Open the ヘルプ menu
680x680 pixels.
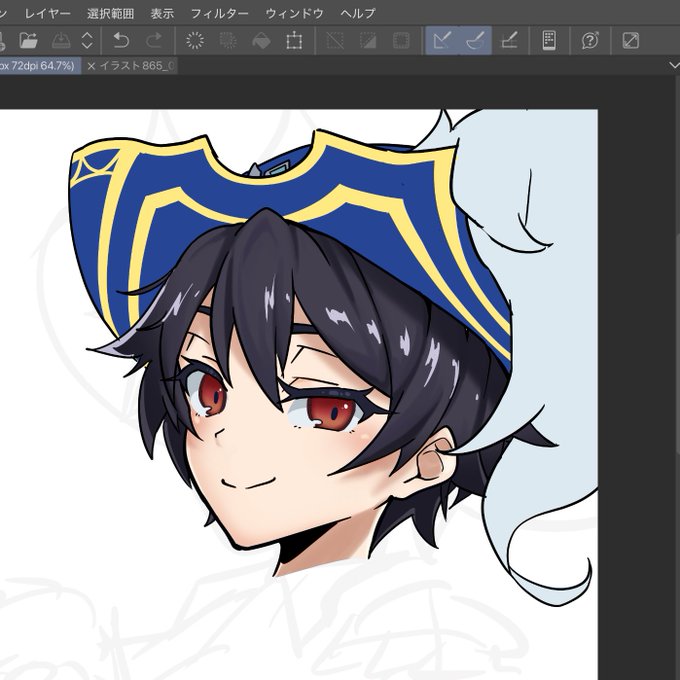[x=358, y=13]
